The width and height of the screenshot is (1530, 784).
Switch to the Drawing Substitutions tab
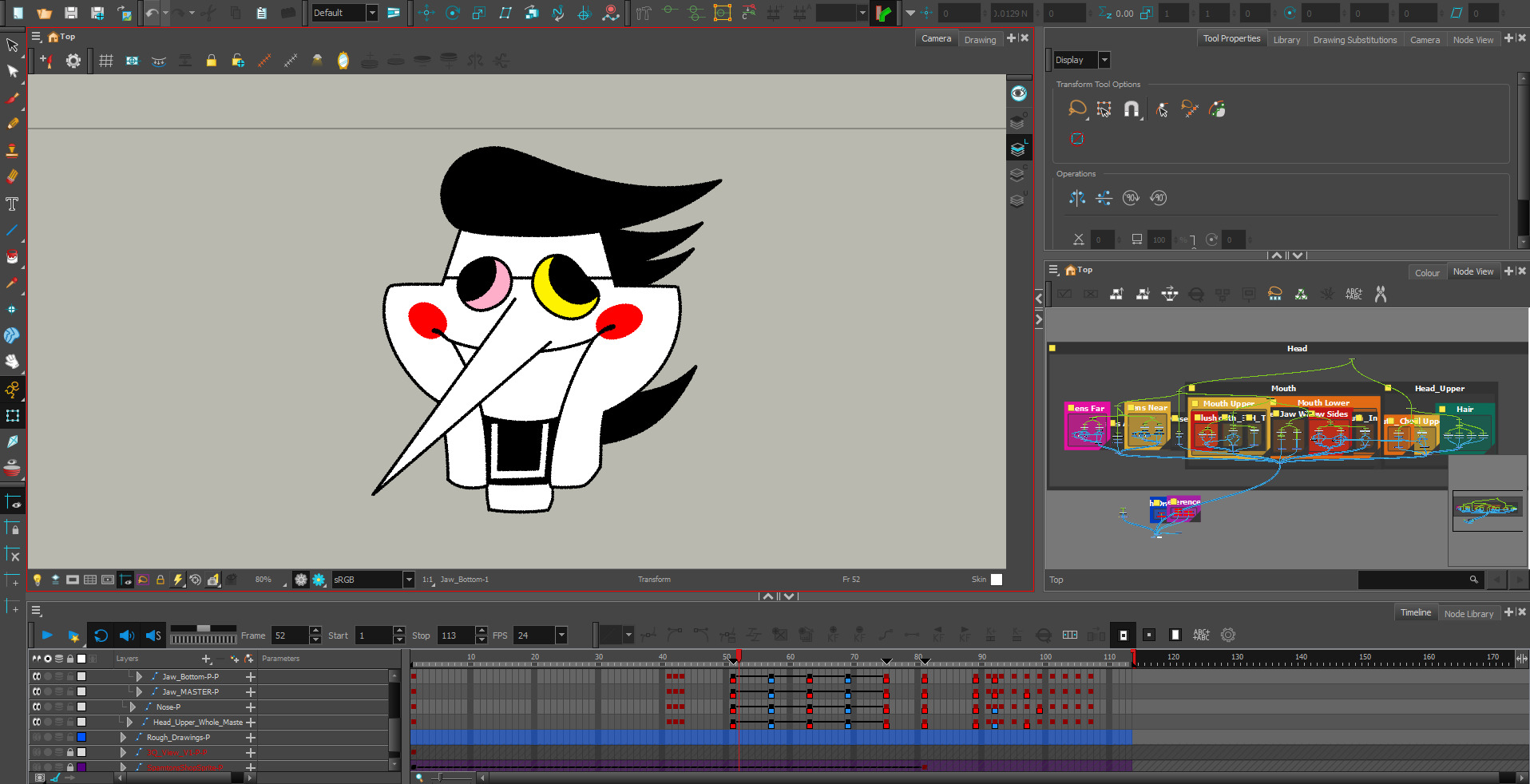tap(1354, 40)
